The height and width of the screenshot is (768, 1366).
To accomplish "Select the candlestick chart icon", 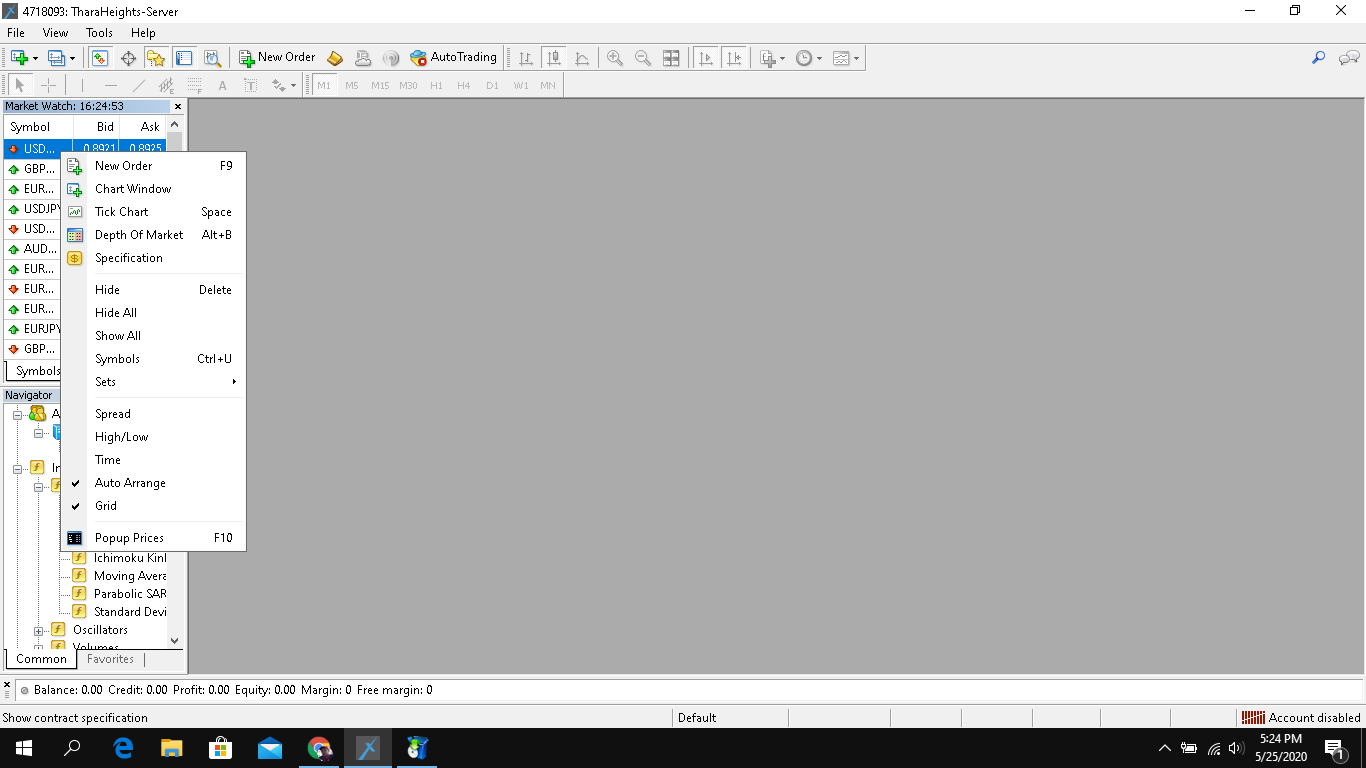I will (553, 58).
